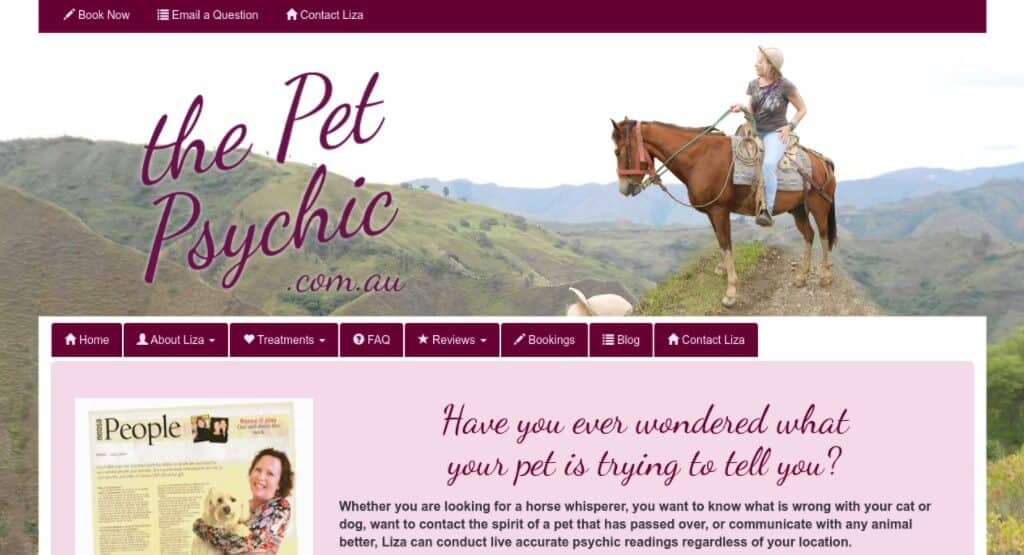The image size is (1024, 555).
Task: Click the pencil icon beside Book Now
Action: pos(69,14)
